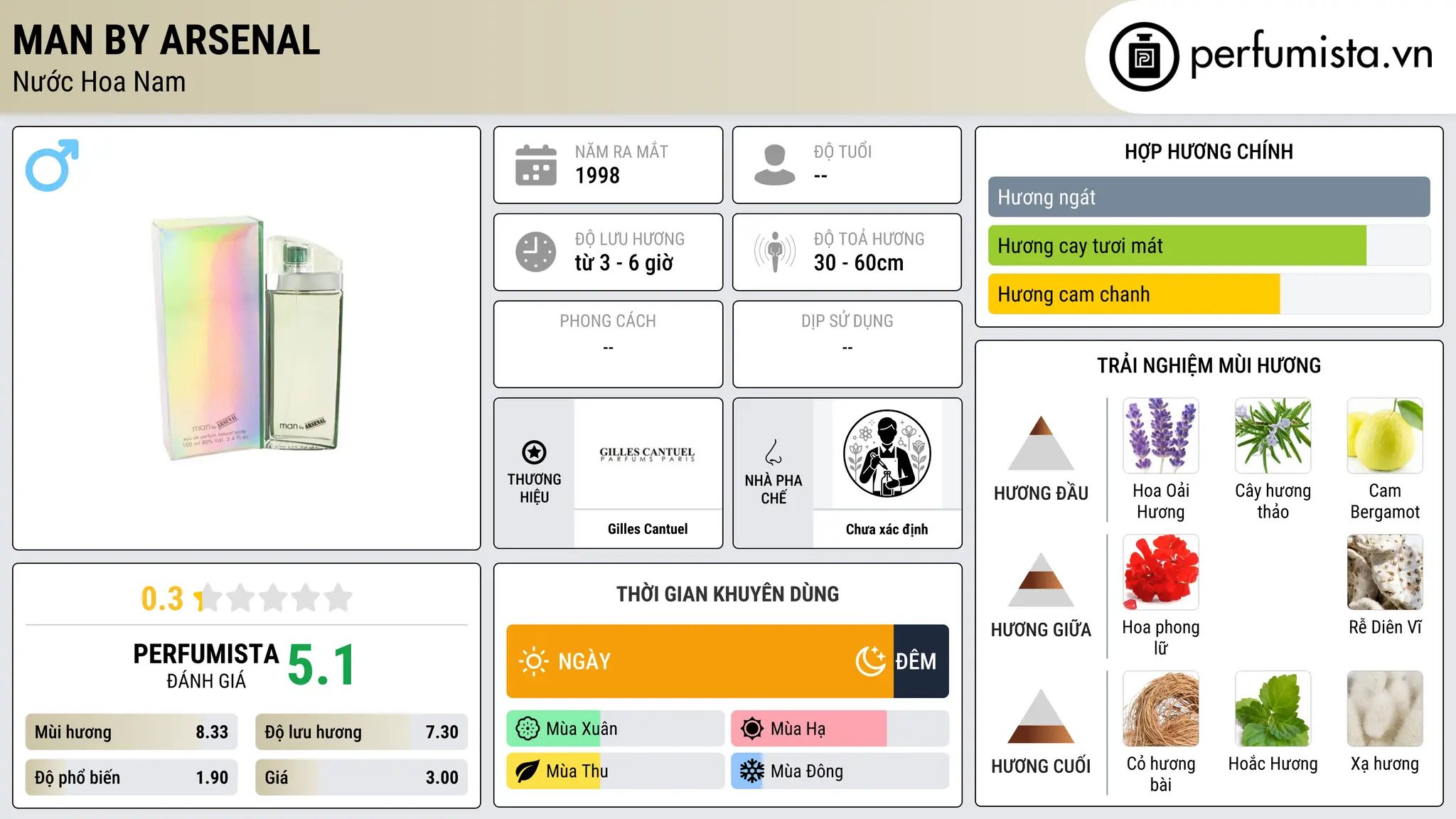Click the 0.3 user rating number
The image size is (1456, 819).
162,599
